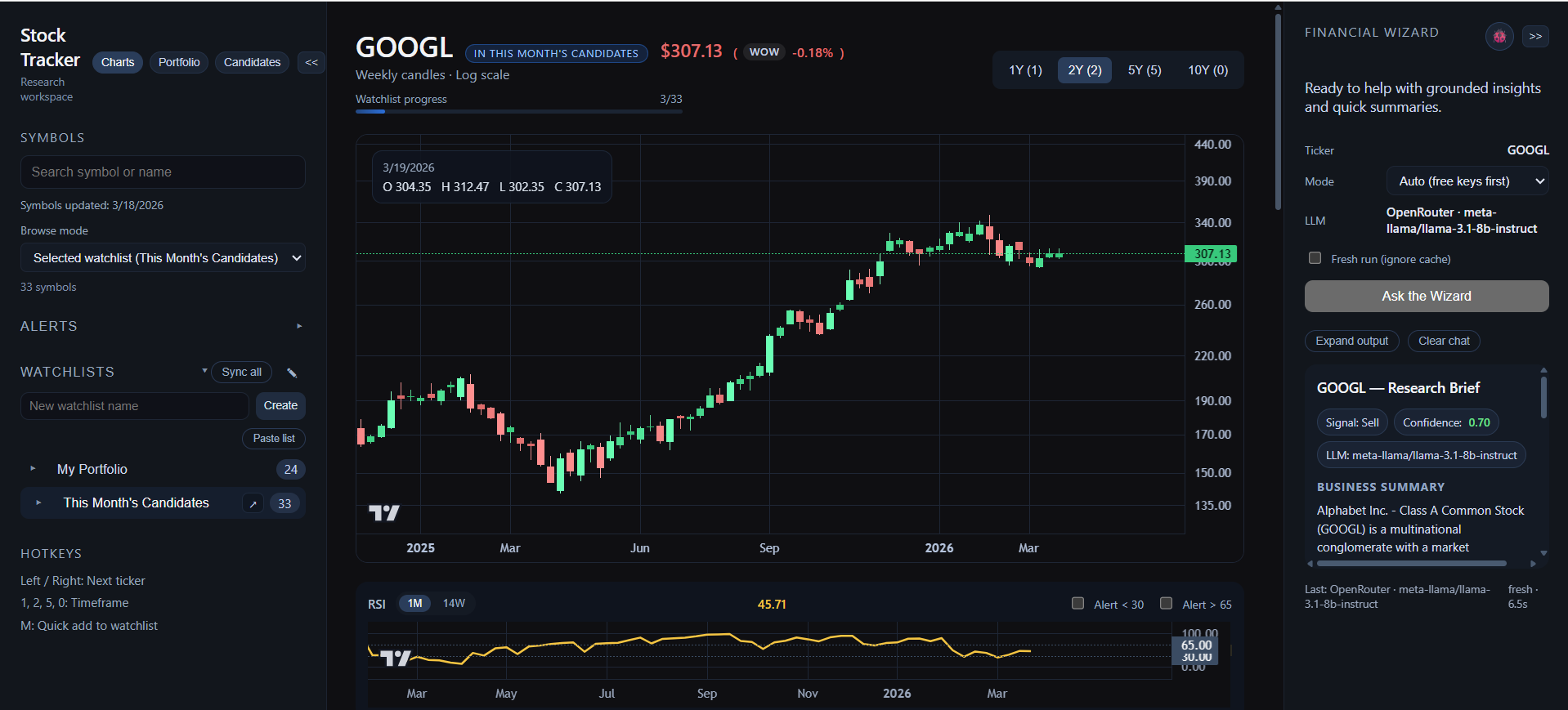Viewport: 1568px width, 710px height.
Task: Click Expand output button
Action: point(1351,342)
